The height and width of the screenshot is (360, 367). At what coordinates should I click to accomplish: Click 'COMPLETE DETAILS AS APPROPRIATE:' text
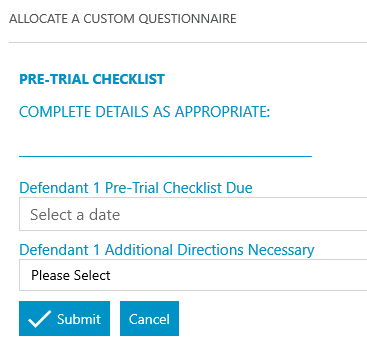tap(144, 112)
